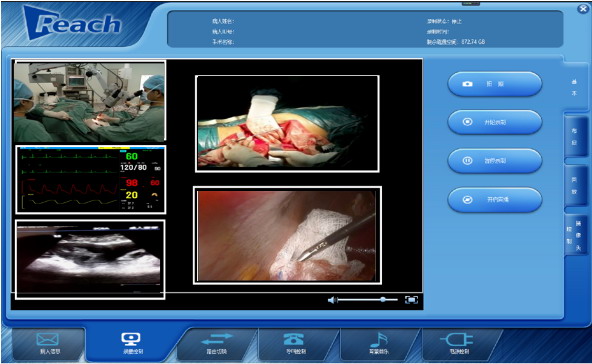Start recording with the record-circle button
Viewport: 592px width, 364px height.
(x=495, y=122)
